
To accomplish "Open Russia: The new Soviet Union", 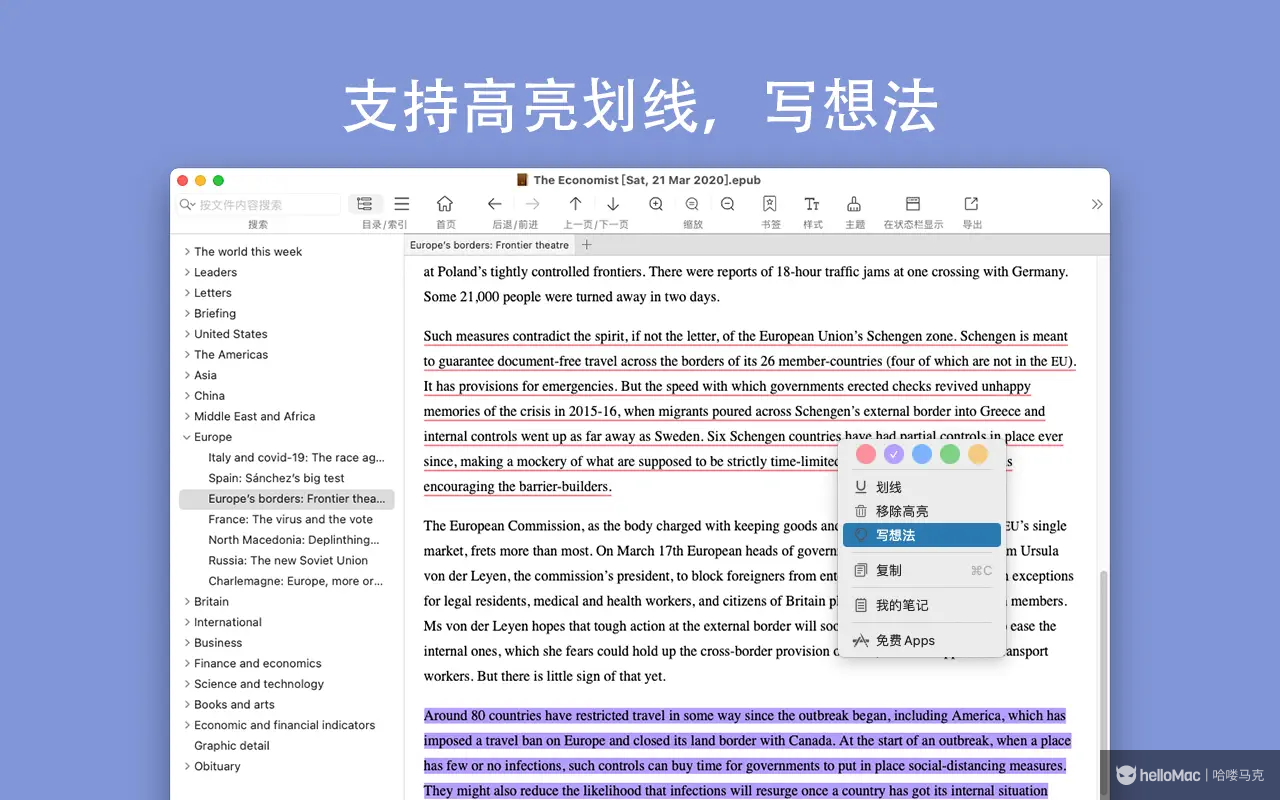I will [288, 561].
